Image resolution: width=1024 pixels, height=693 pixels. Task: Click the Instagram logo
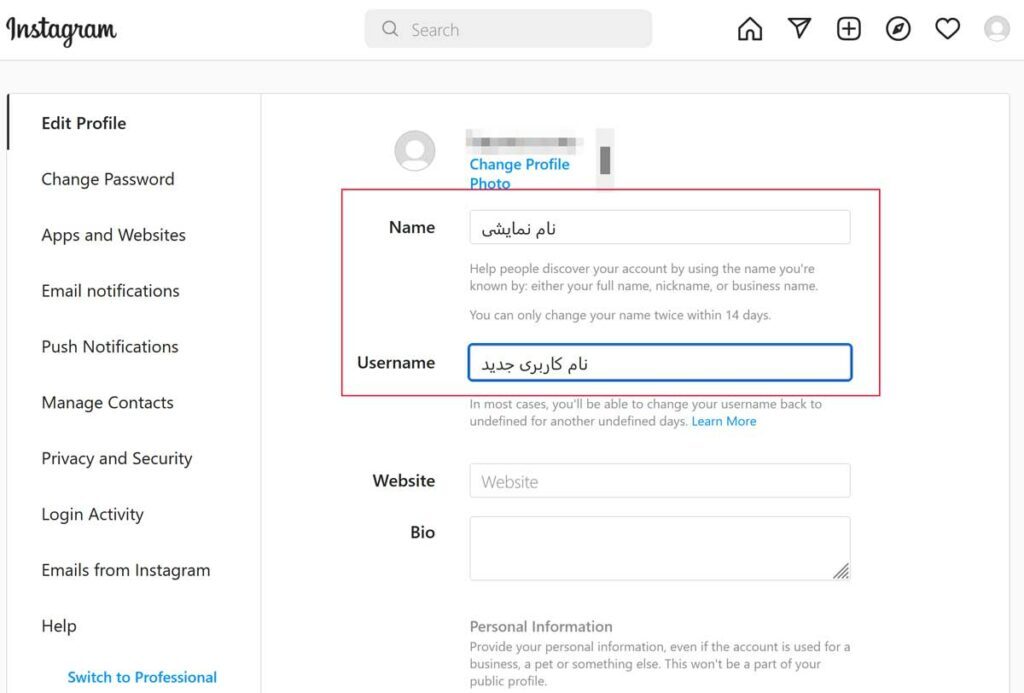pos(60,30)
